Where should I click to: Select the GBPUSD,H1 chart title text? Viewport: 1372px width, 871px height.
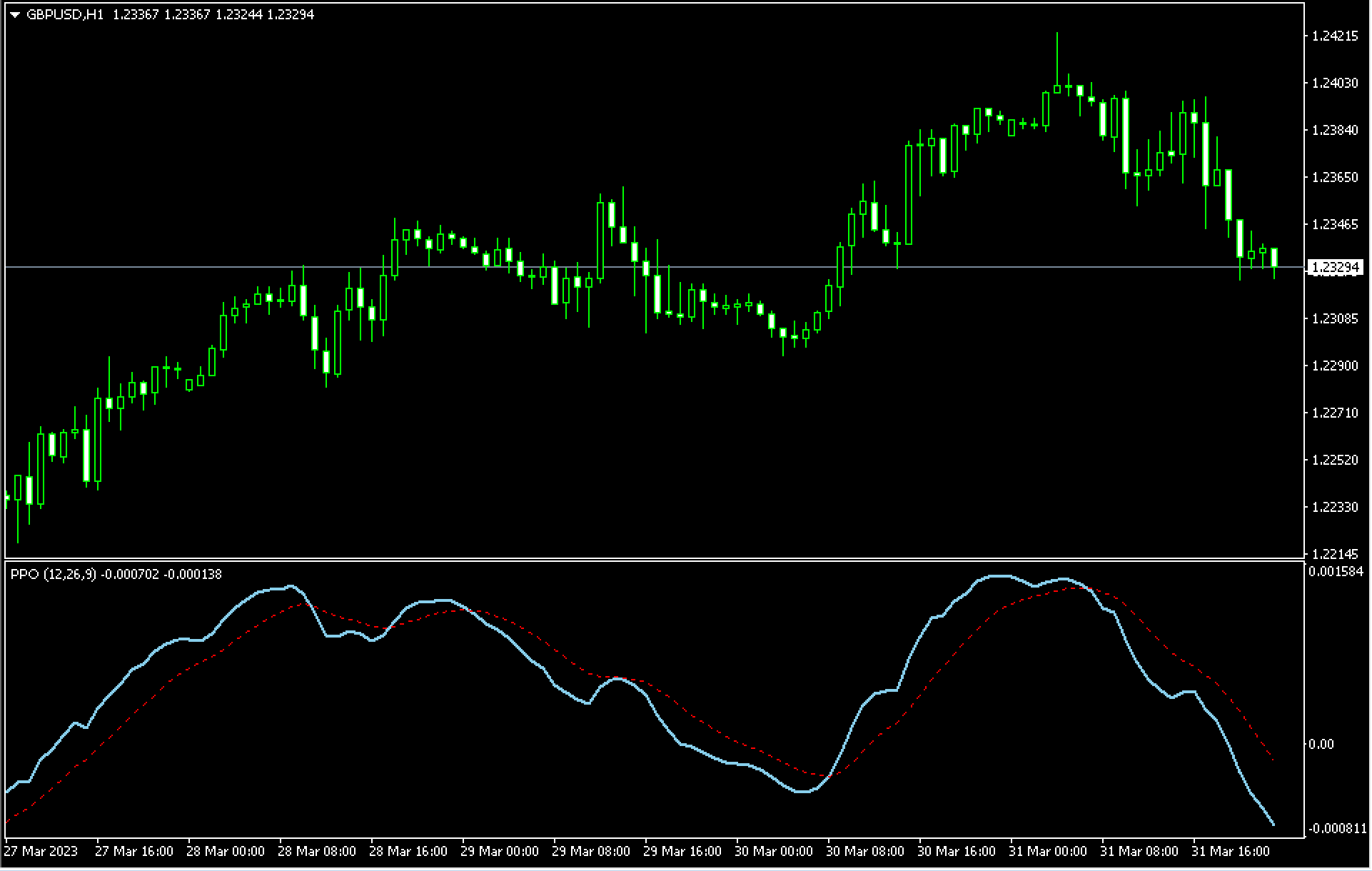click(65, 15)
